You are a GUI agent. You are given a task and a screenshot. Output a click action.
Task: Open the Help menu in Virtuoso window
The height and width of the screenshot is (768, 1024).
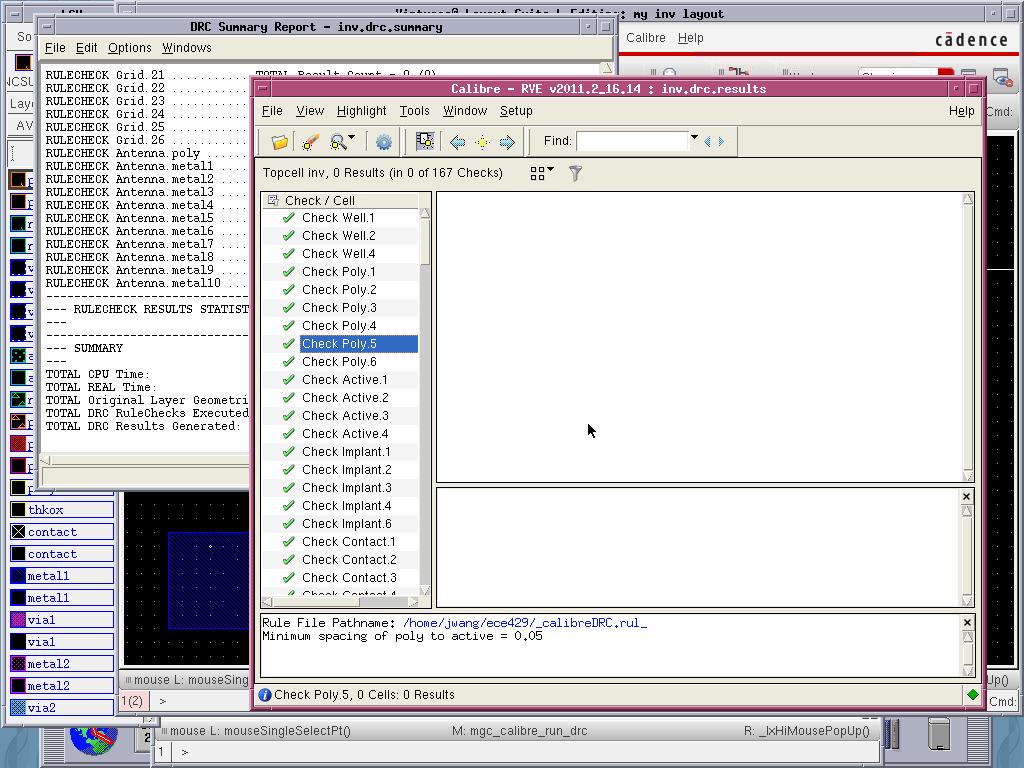coord(690,38)
